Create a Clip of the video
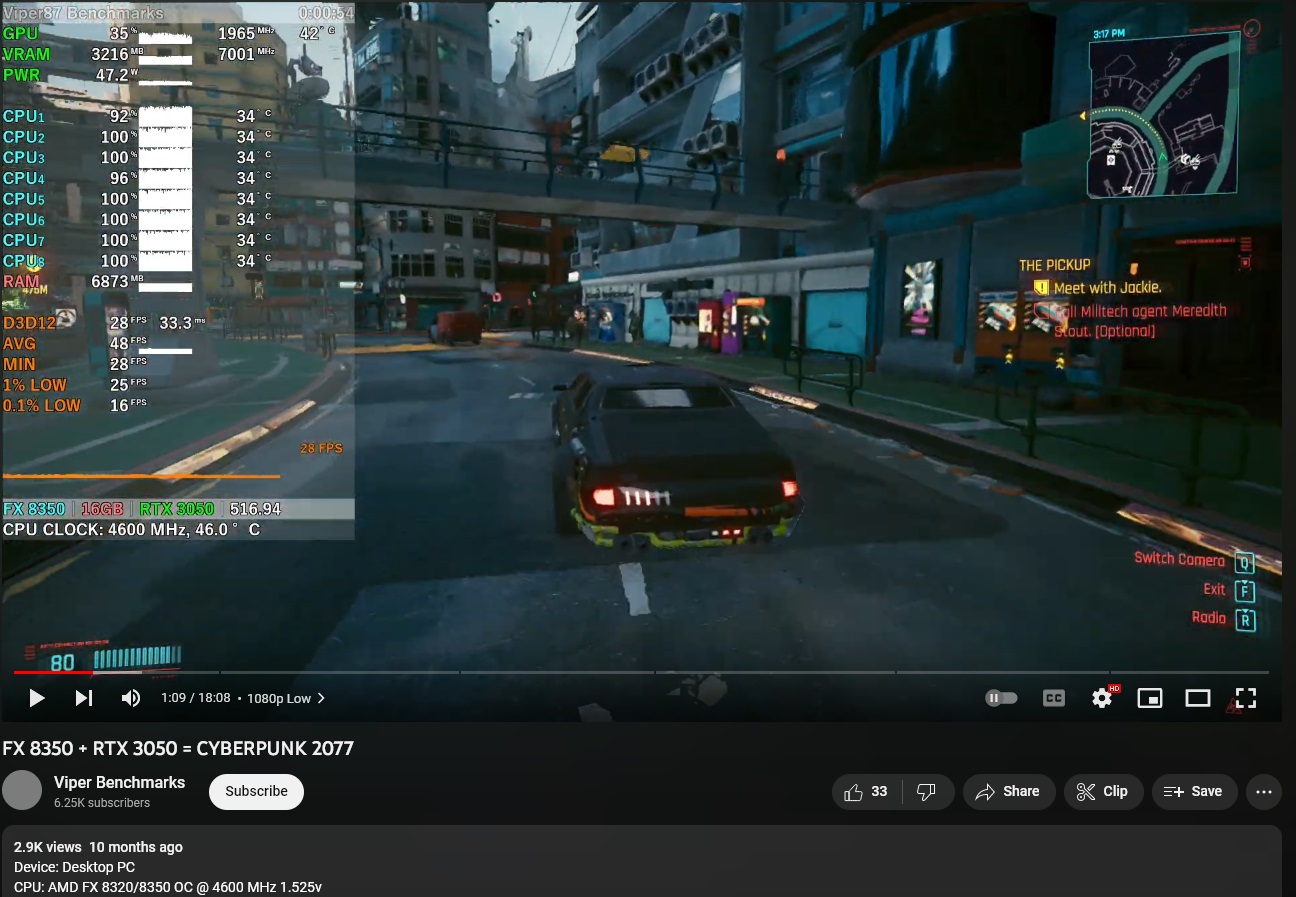This screenshot has width=1296, height=897. [1103, 791]
